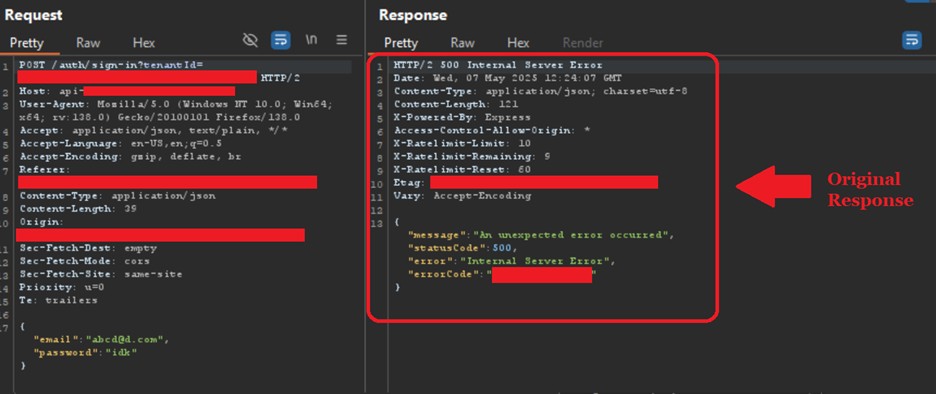Click the Sec-Fetch-Mode: cors header

[84, 261]
